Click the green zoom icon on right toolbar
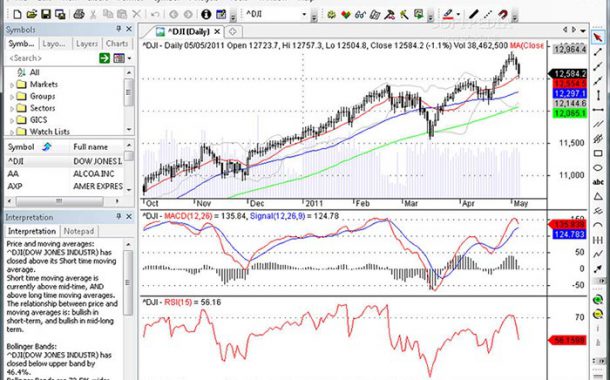The height and width of the screenshot is (380, 610). 598,299
